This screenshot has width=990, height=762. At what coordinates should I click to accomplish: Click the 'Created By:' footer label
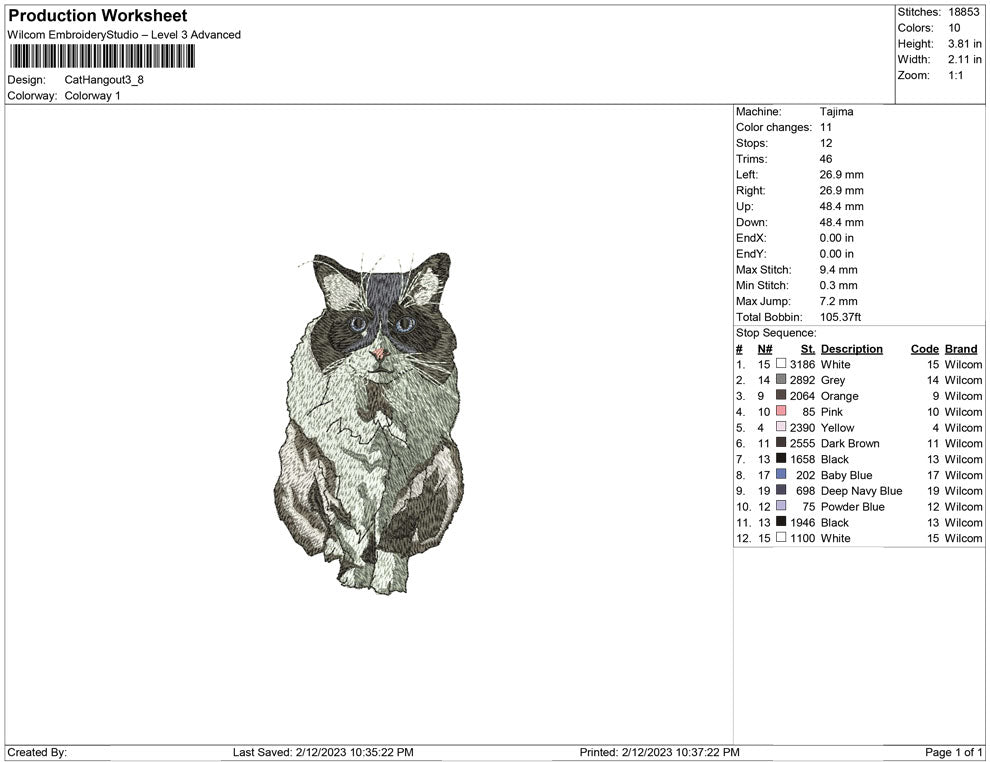click(x=37, y=752)
